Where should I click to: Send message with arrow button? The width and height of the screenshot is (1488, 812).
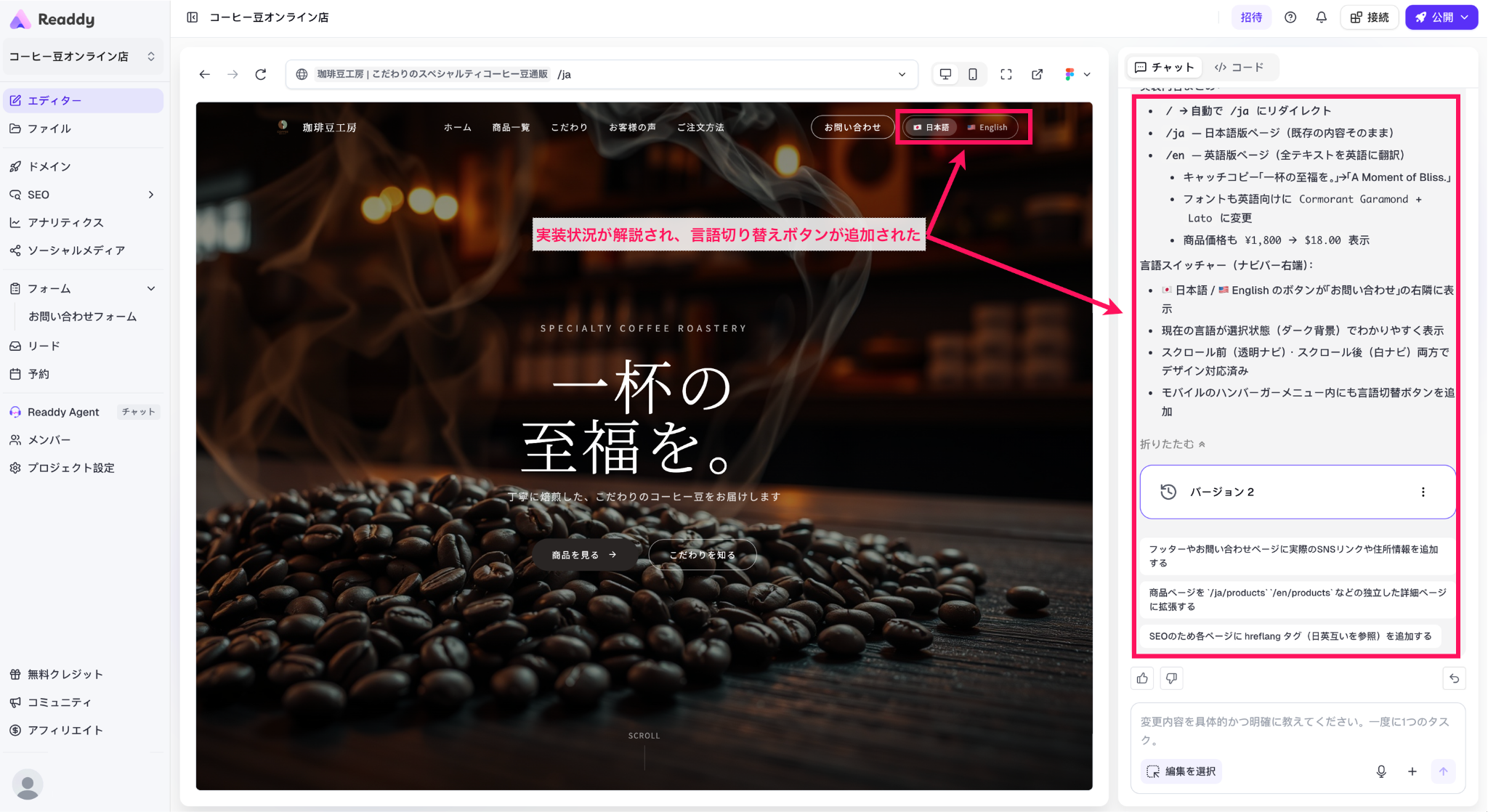1443,771
